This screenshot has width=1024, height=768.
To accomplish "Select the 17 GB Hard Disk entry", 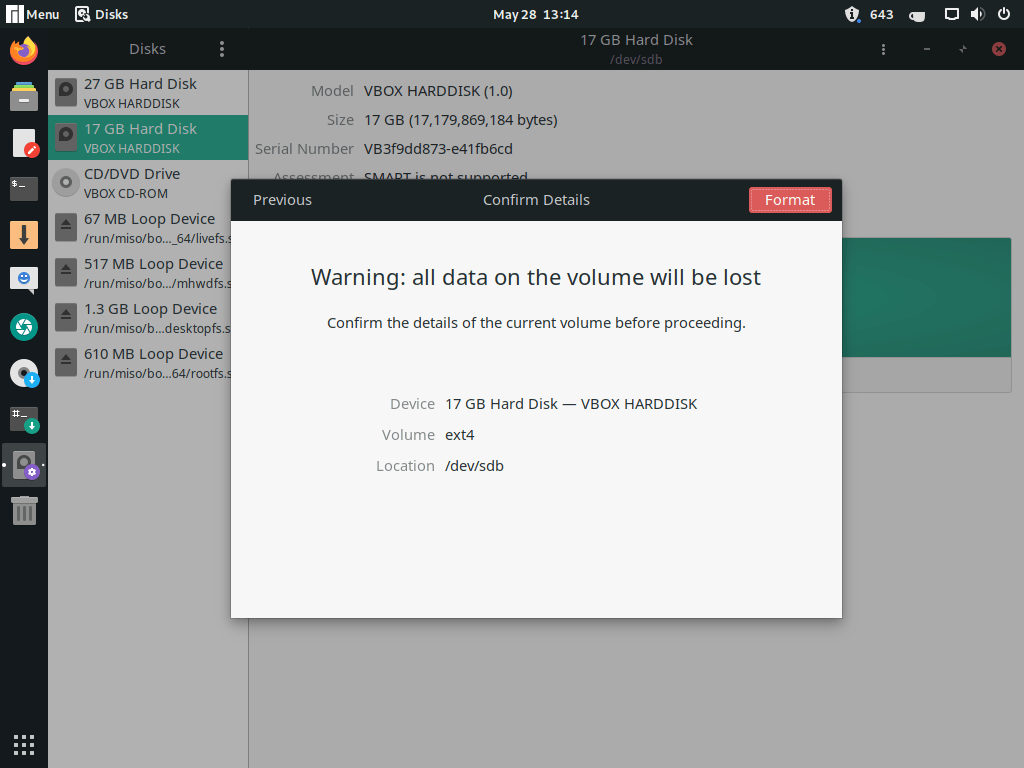I will pyautogui.click(x=148, y=138).
